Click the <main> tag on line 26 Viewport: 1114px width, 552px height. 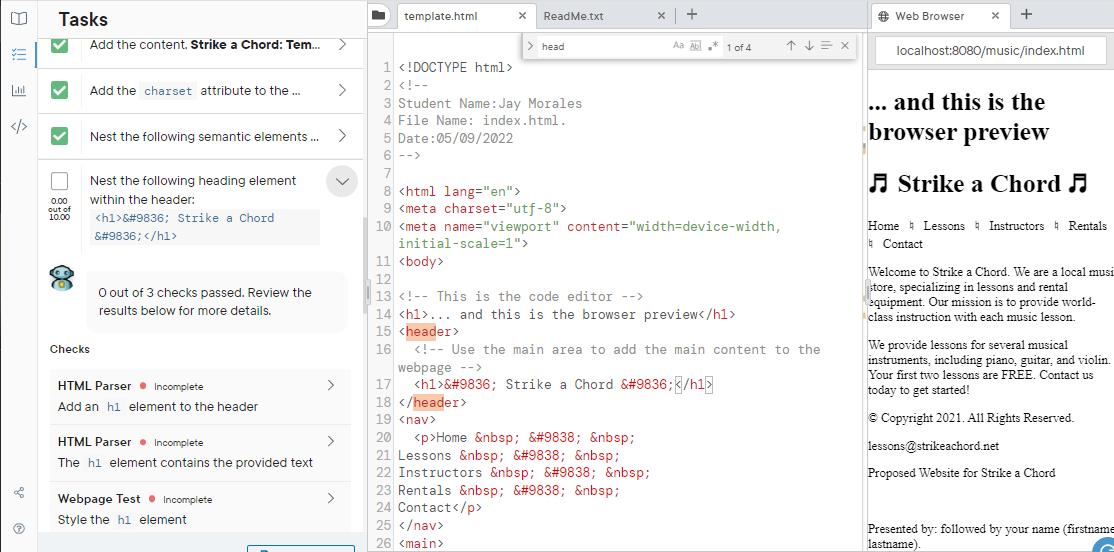point(421,543)
